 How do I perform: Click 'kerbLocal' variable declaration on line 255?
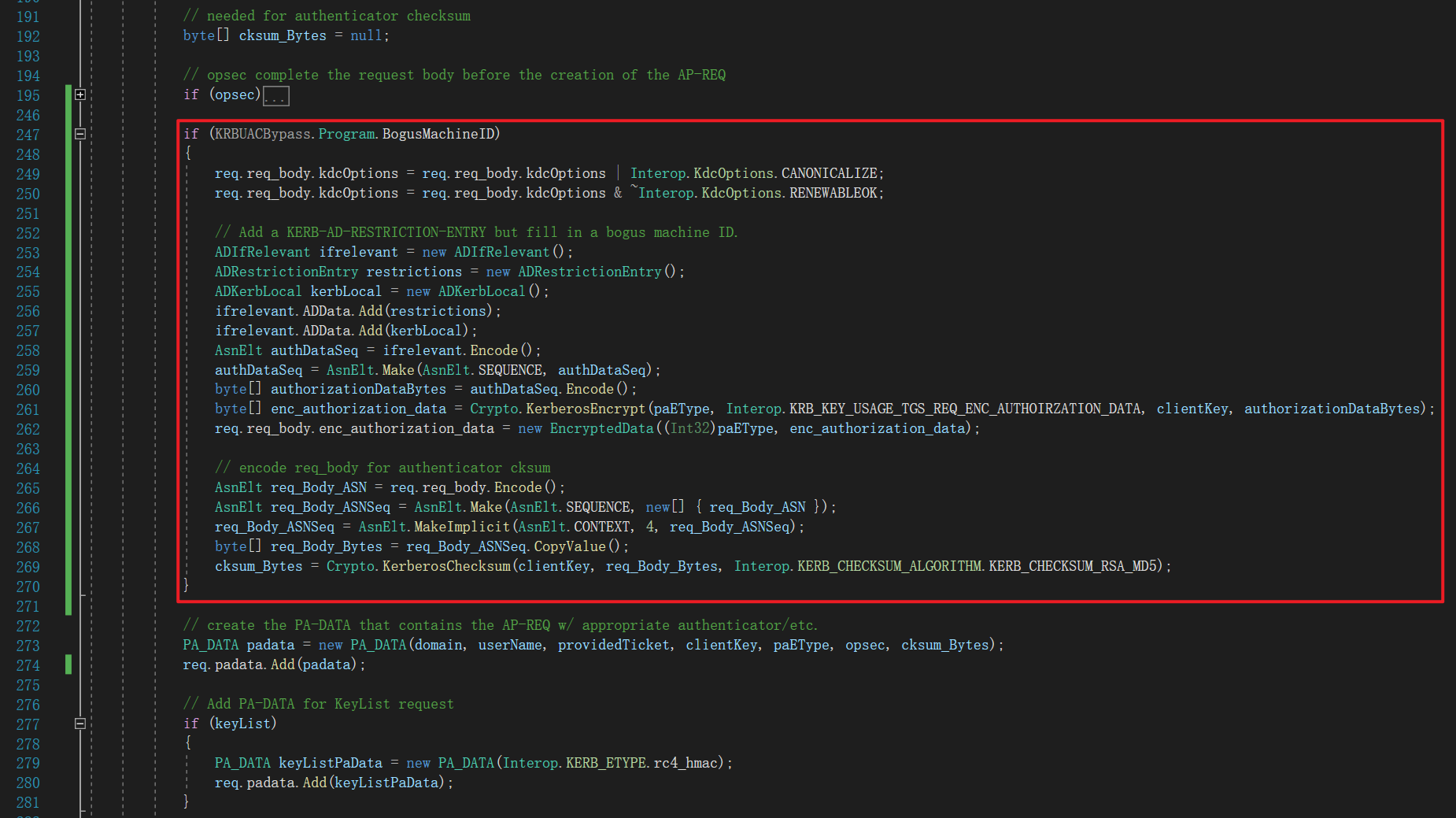tap(346, 291)
